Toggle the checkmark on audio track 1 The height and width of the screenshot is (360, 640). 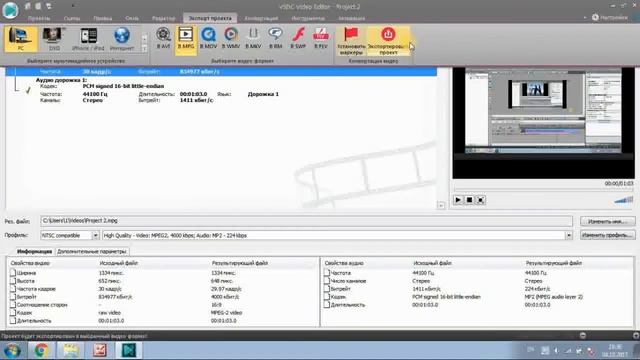pyautogui.click(x=28, y=90)
